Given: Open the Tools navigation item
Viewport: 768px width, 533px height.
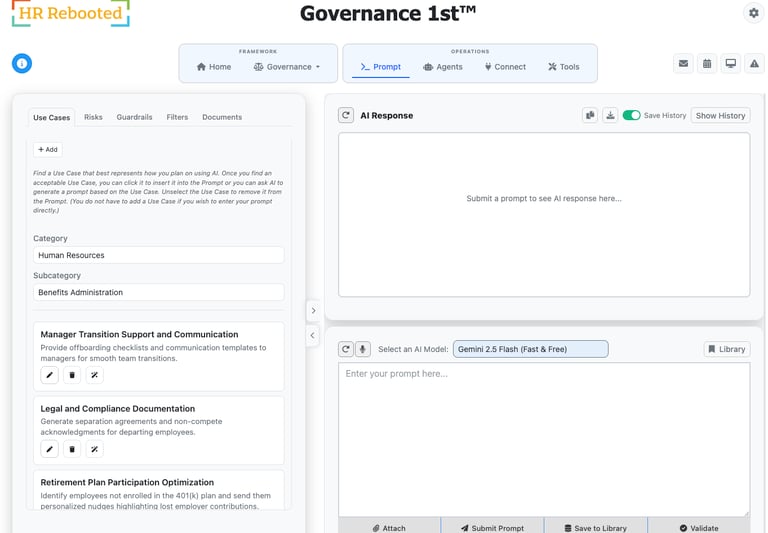Looking at the screenshot, I should (x=564, y=67).
